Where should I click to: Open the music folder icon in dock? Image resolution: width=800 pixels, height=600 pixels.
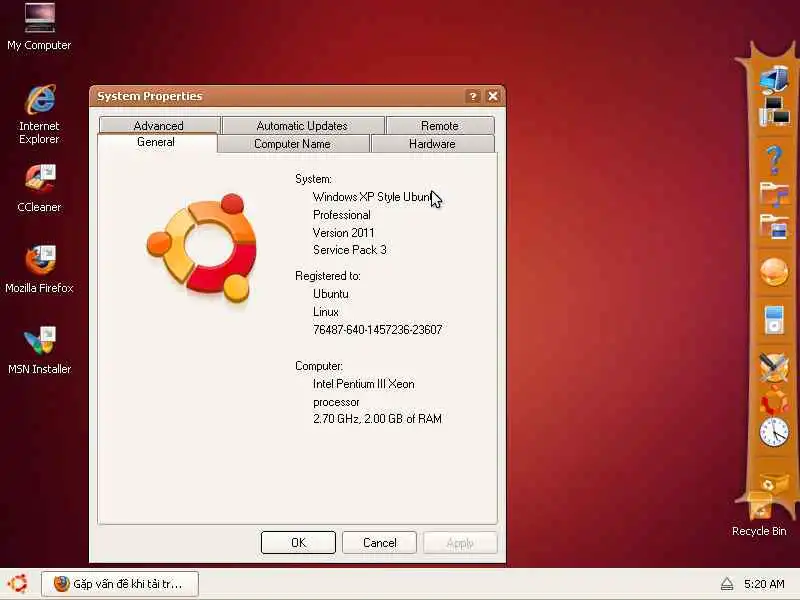(x=774, y=194)
